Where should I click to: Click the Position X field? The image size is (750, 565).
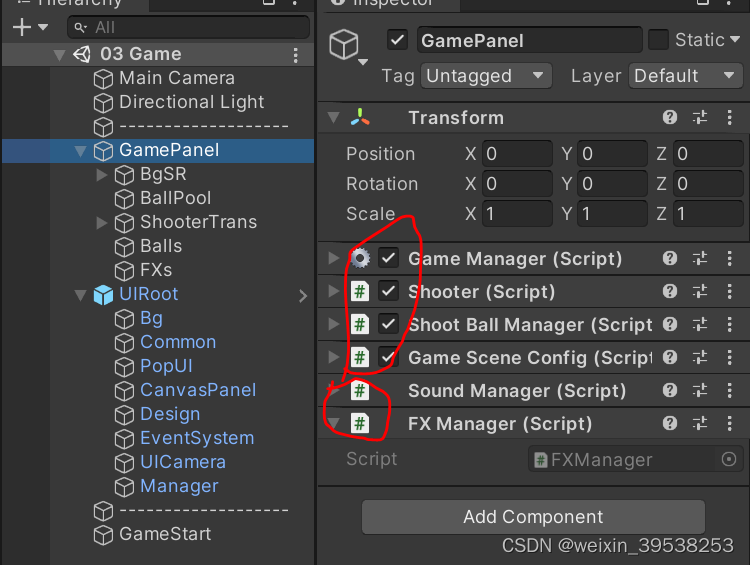tap(517, 154)
